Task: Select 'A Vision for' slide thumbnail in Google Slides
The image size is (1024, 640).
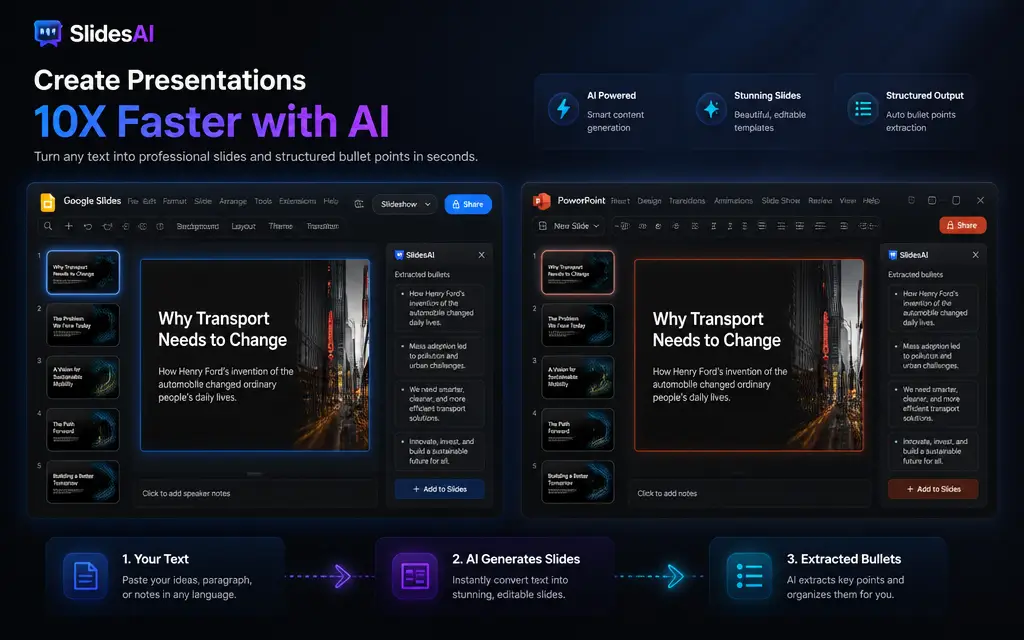Action: 83,377
